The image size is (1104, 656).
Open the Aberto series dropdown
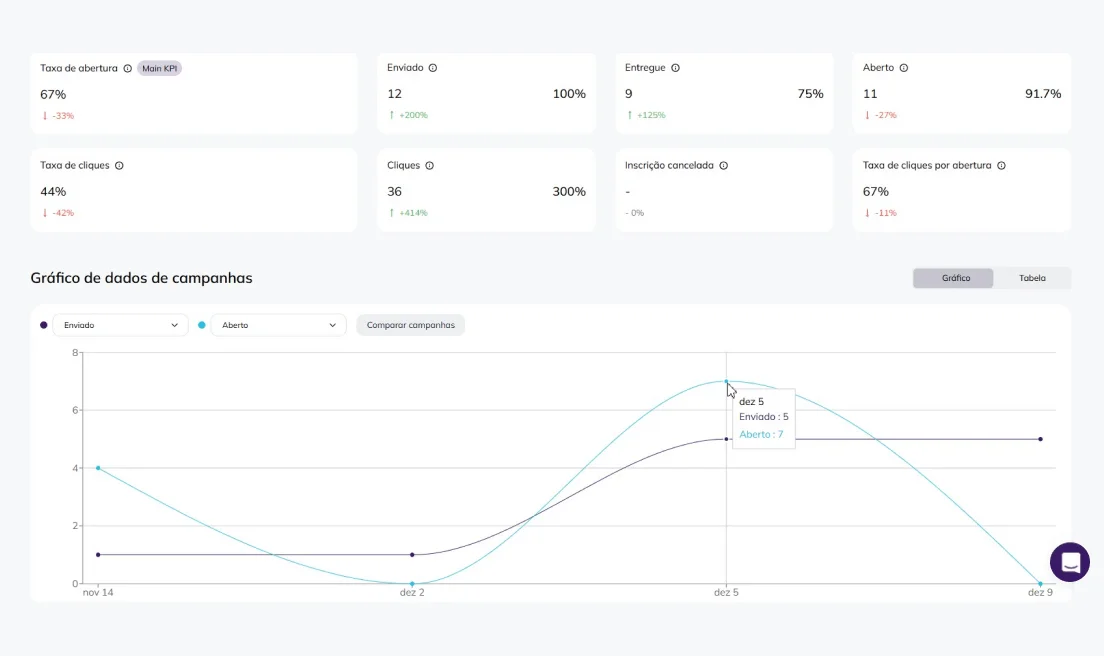point(278,325)
